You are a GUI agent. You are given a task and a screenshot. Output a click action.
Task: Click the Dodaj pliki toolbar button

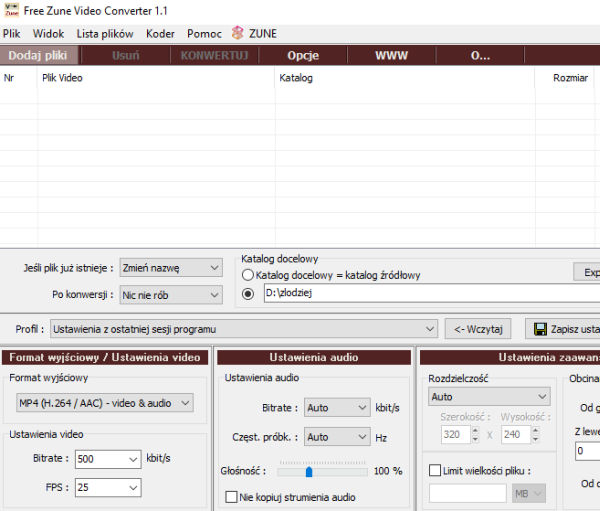click(x=38, y=56)
